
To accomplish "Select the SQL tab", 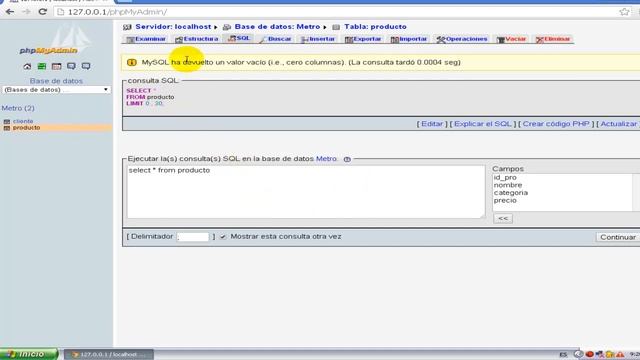I will tap(239, 38).
